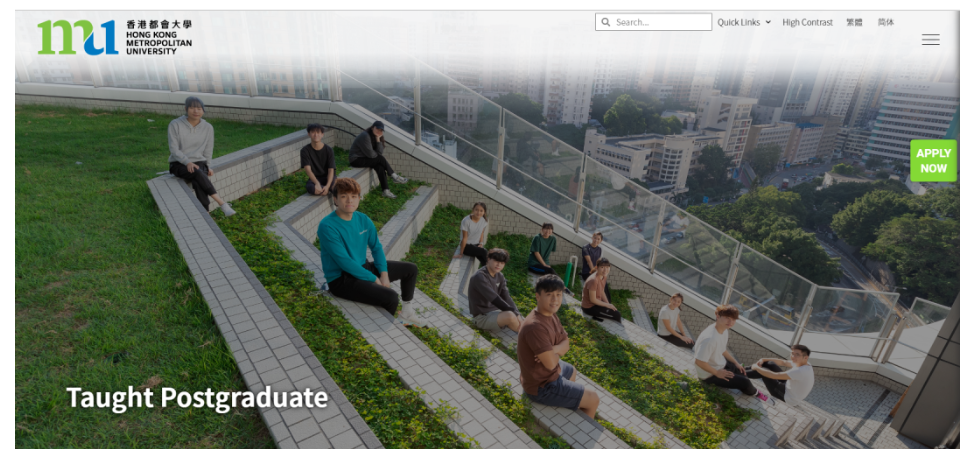The image size is (965, 449).
Task: Click the student in the brown t-shirt
Action: [553, 346]
